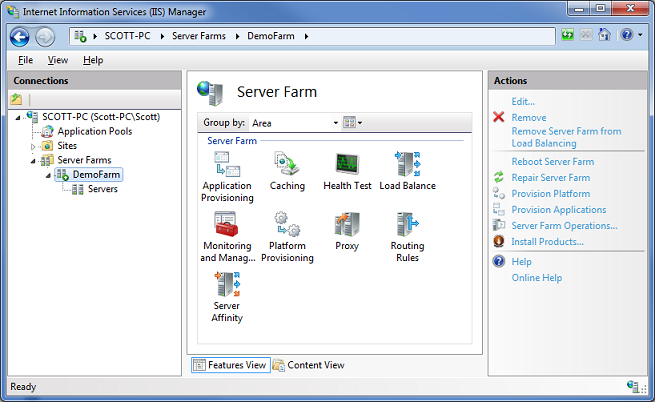Click the Provision Platform gears icon

tap(499, 193)
